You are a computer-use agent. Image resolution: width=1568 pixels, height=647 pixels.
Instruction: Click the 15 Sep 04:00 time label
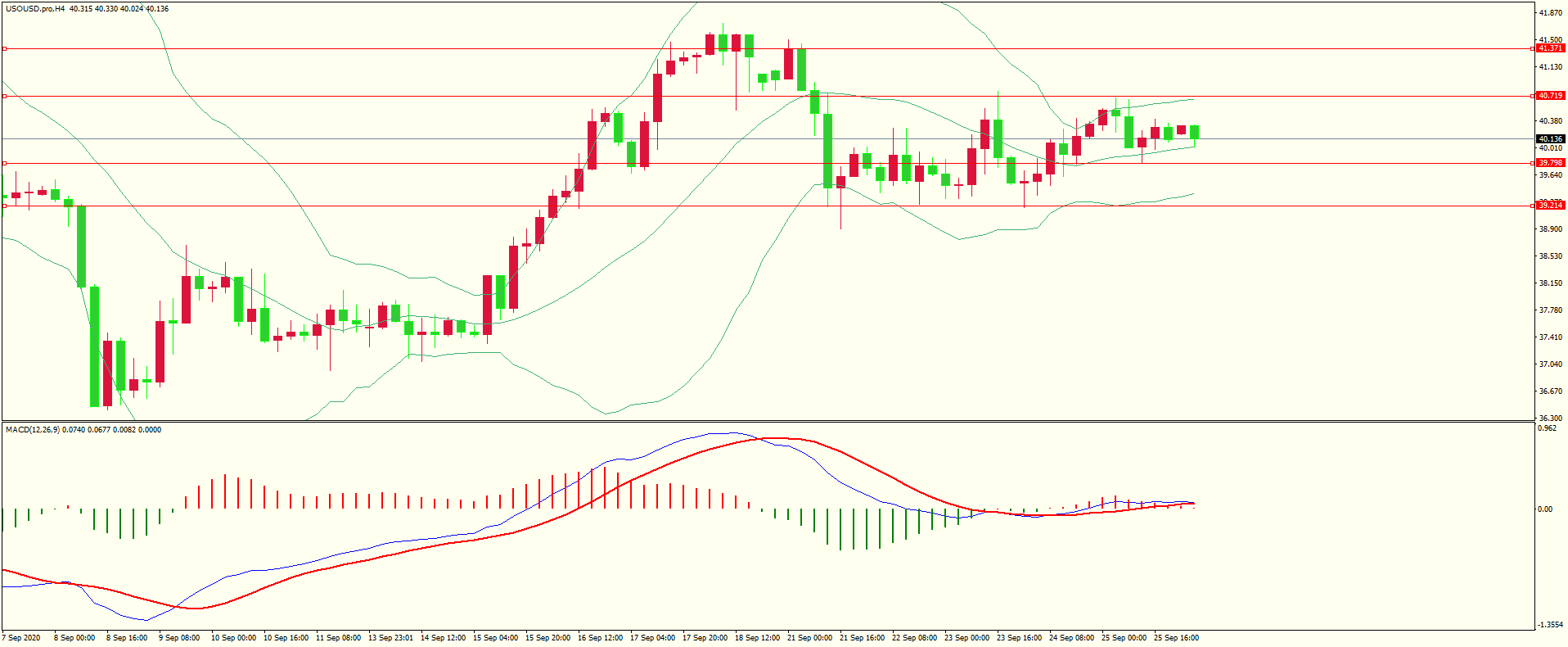[495, 638]
